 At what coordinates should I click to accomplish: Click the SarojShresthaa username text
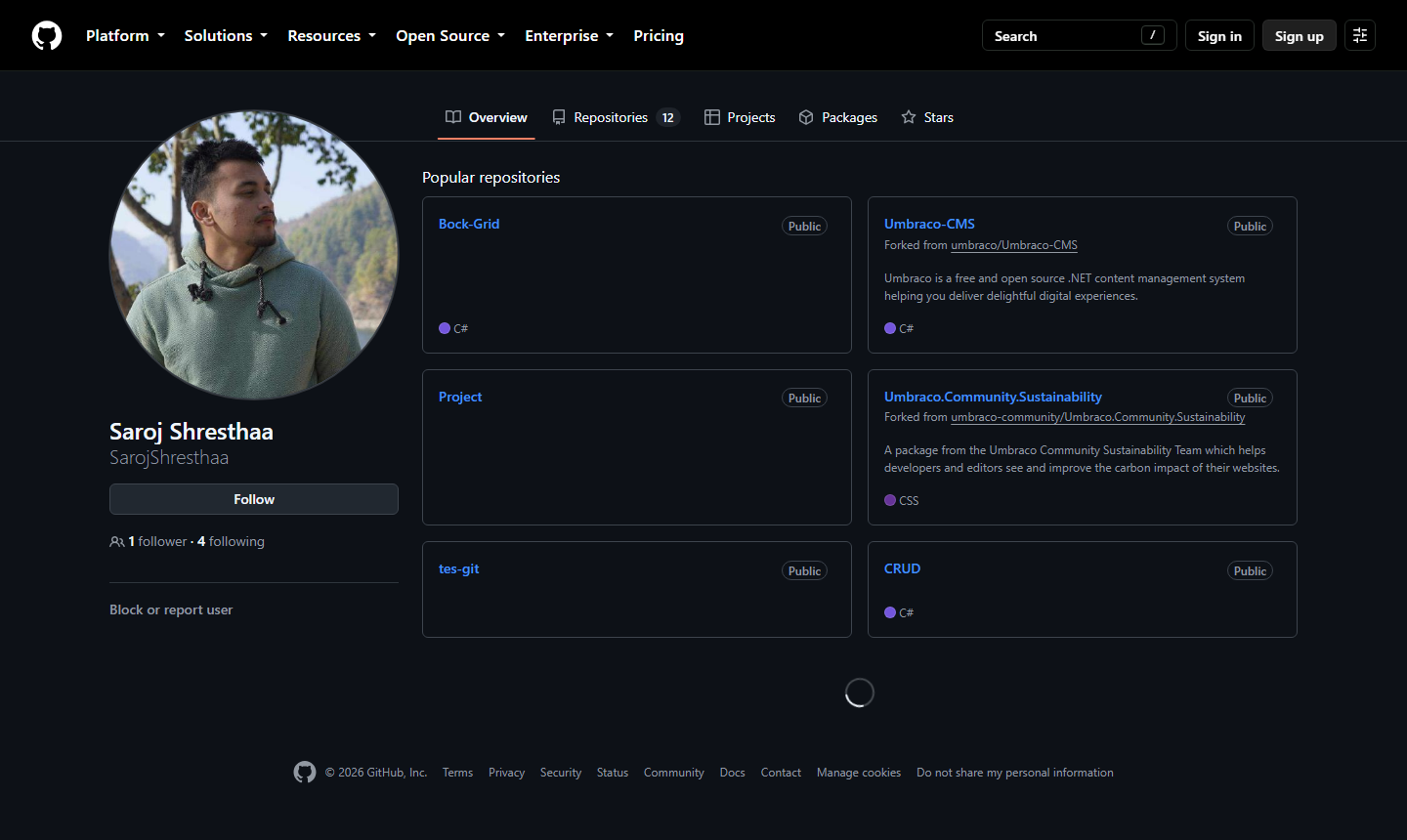click(169, 457)
